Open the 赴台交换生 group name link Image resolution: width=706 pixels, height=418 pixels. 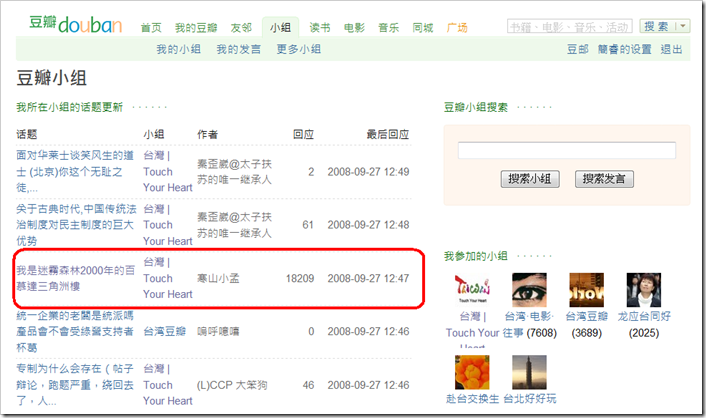coord(472,399)
